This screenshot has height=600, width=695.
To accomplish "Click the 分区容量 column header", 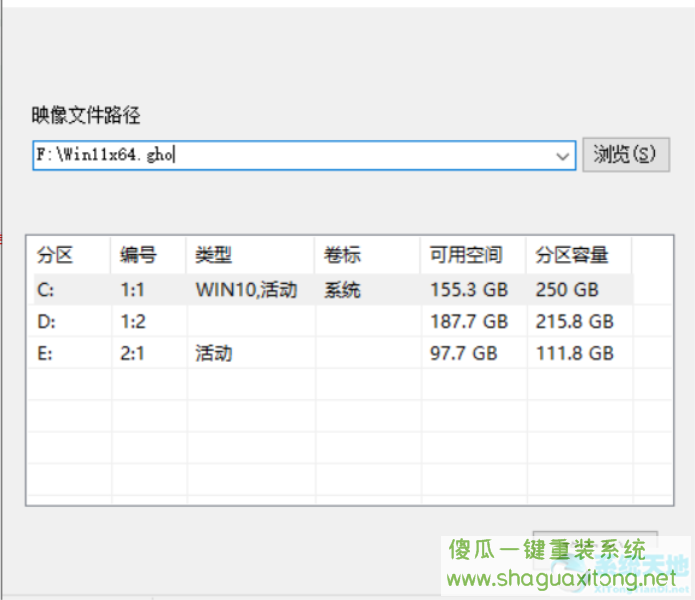I will (579, 255).
